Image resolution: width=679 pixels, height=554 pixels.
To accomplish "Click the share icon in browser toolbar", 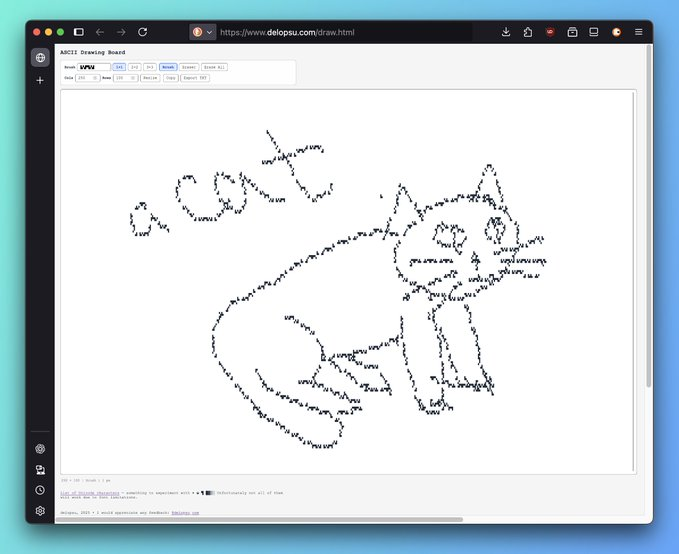I will point(528,32).
